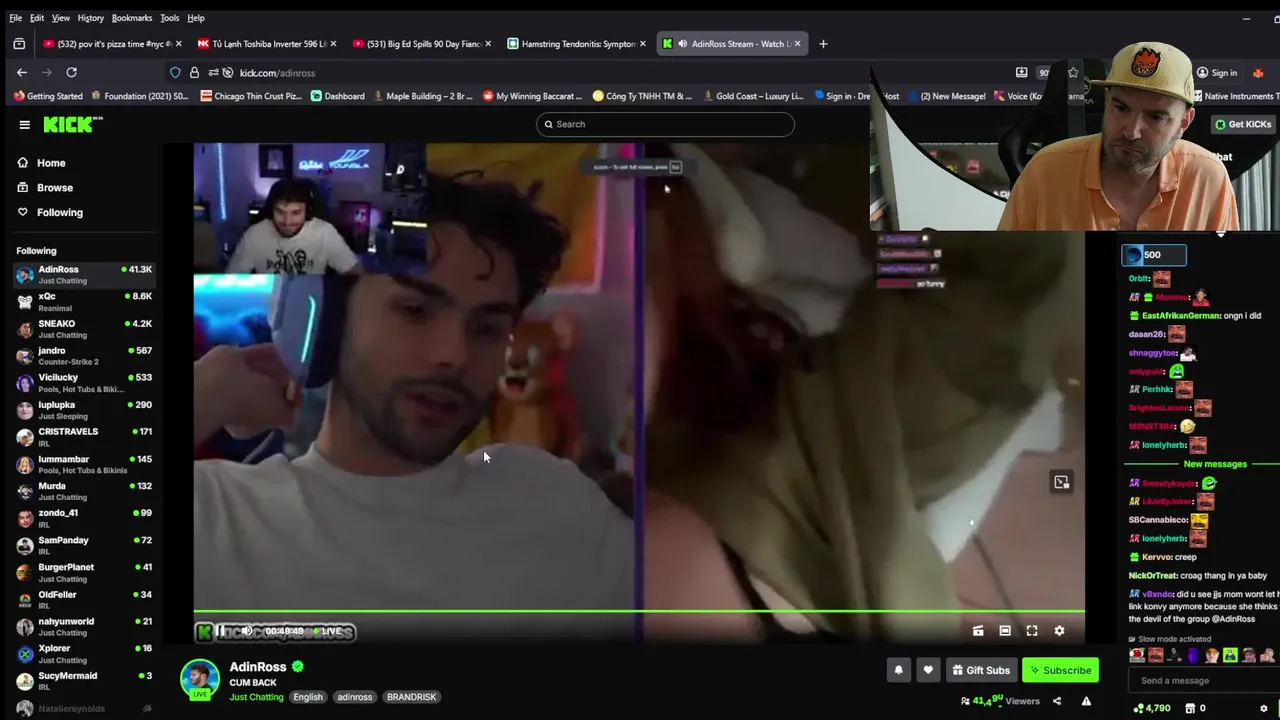The height and width of the screenshot is (720, 1280).
Task: Toggle theater mode in video player
Action: point(1005,631)
